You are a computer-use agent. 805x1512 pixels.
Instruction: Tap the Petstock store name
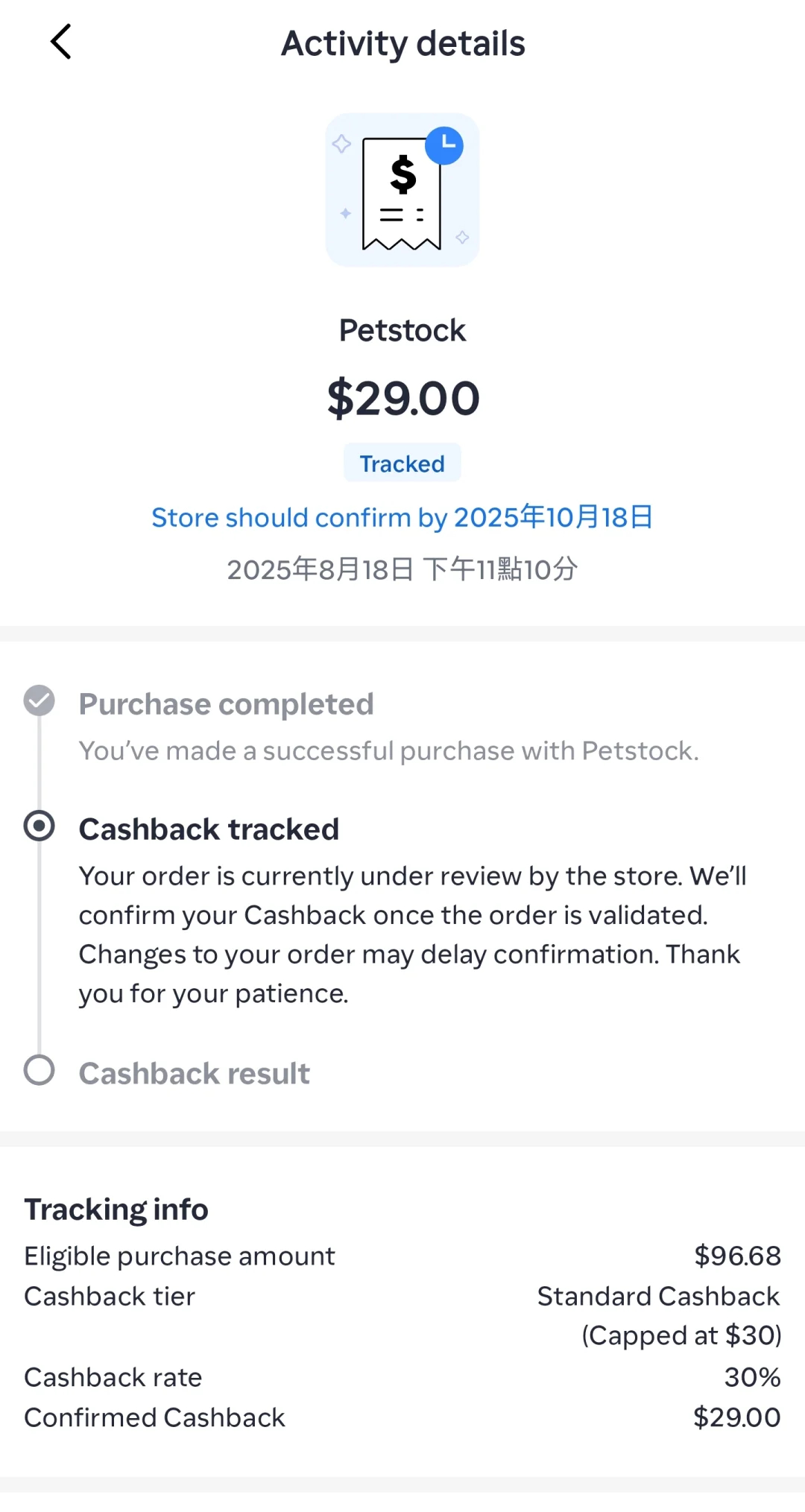pos(402,330)
